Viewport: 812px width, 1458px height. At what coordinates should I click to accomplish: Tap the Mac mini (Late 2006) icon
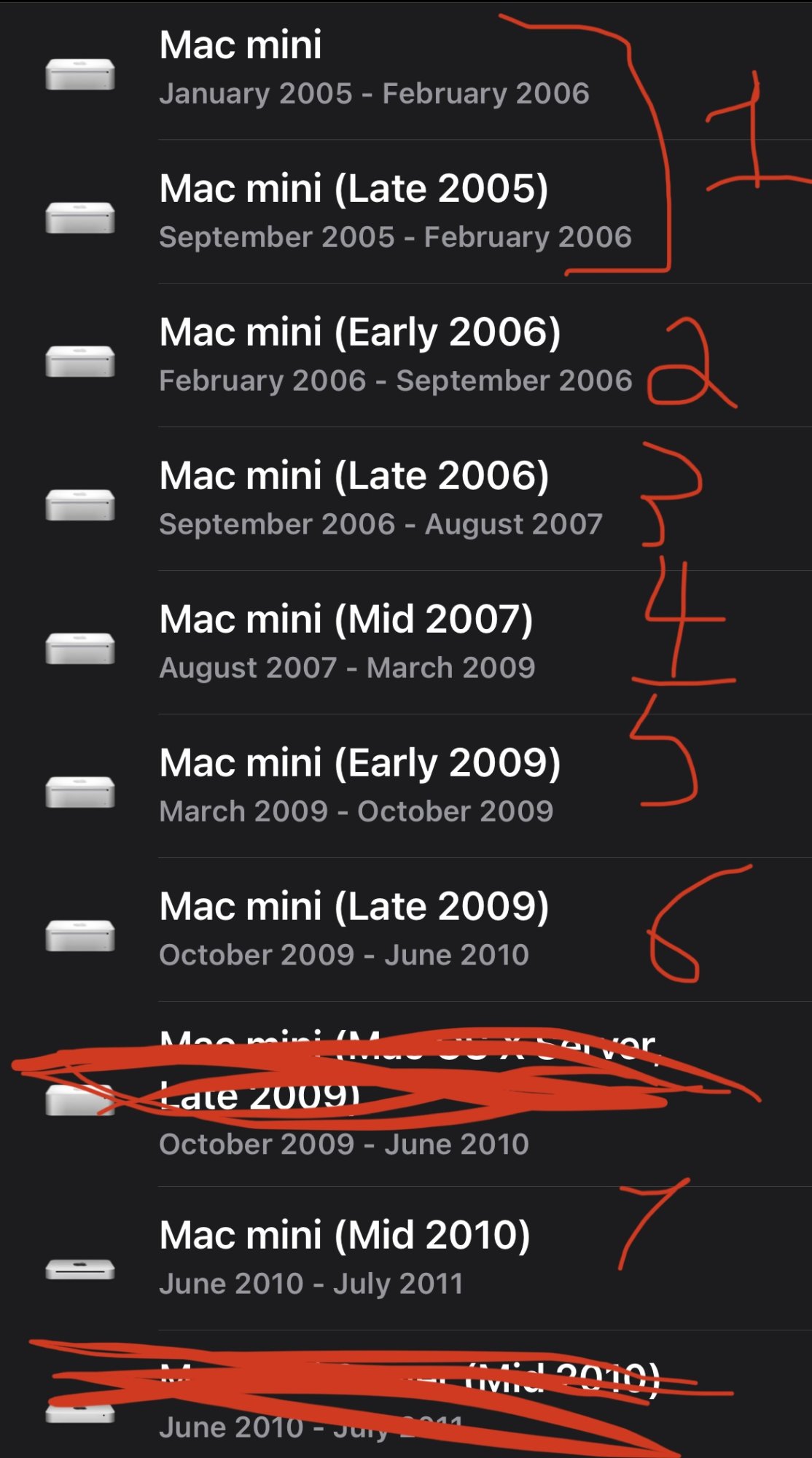point(80,505)
